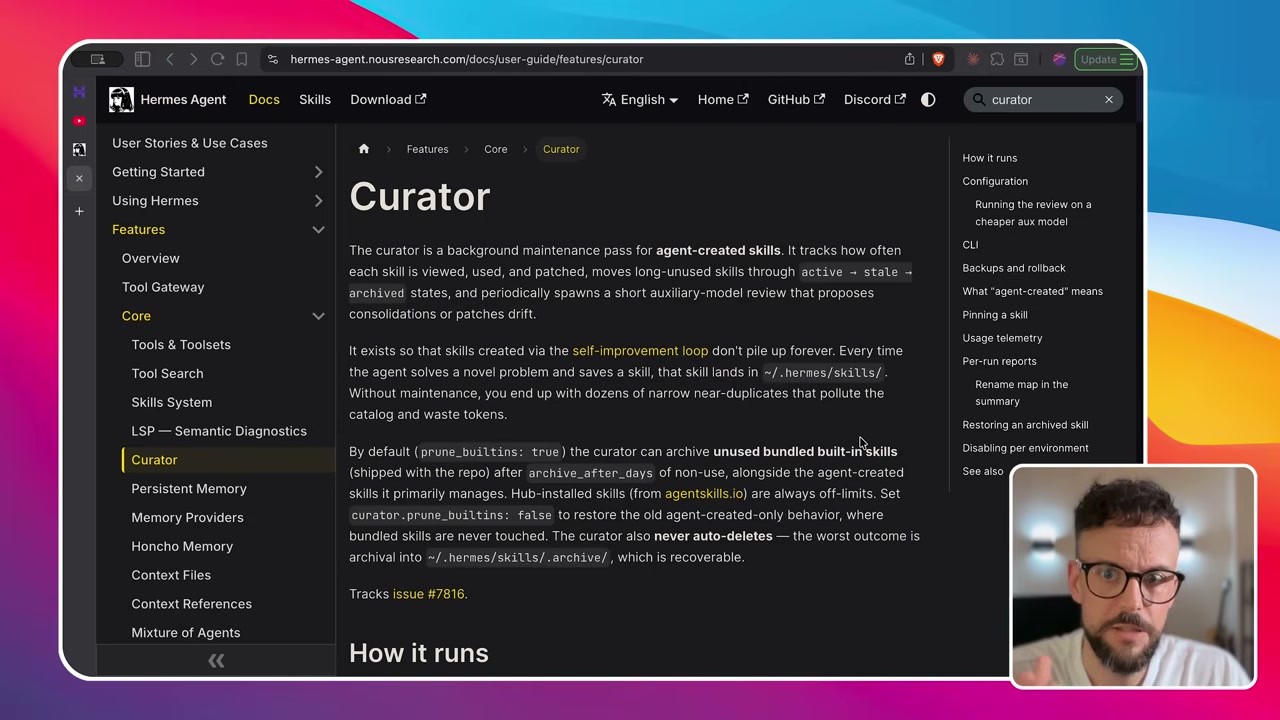The height and width of the screenshot is (720, 1280).
Task: Open a new tab with plus icon
Action: [79, 211]
